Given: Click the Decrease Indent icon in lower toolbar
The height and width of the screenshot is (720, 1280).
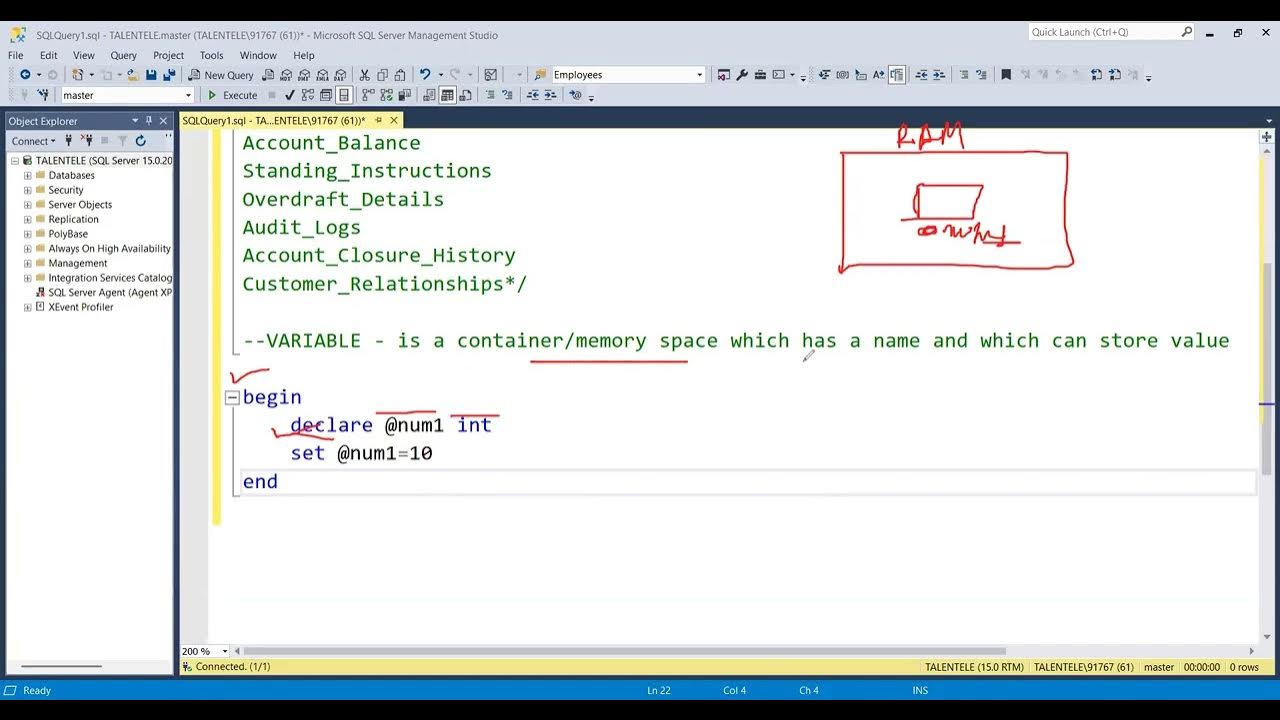Looking at the screenshot, I should pos(532,95).
